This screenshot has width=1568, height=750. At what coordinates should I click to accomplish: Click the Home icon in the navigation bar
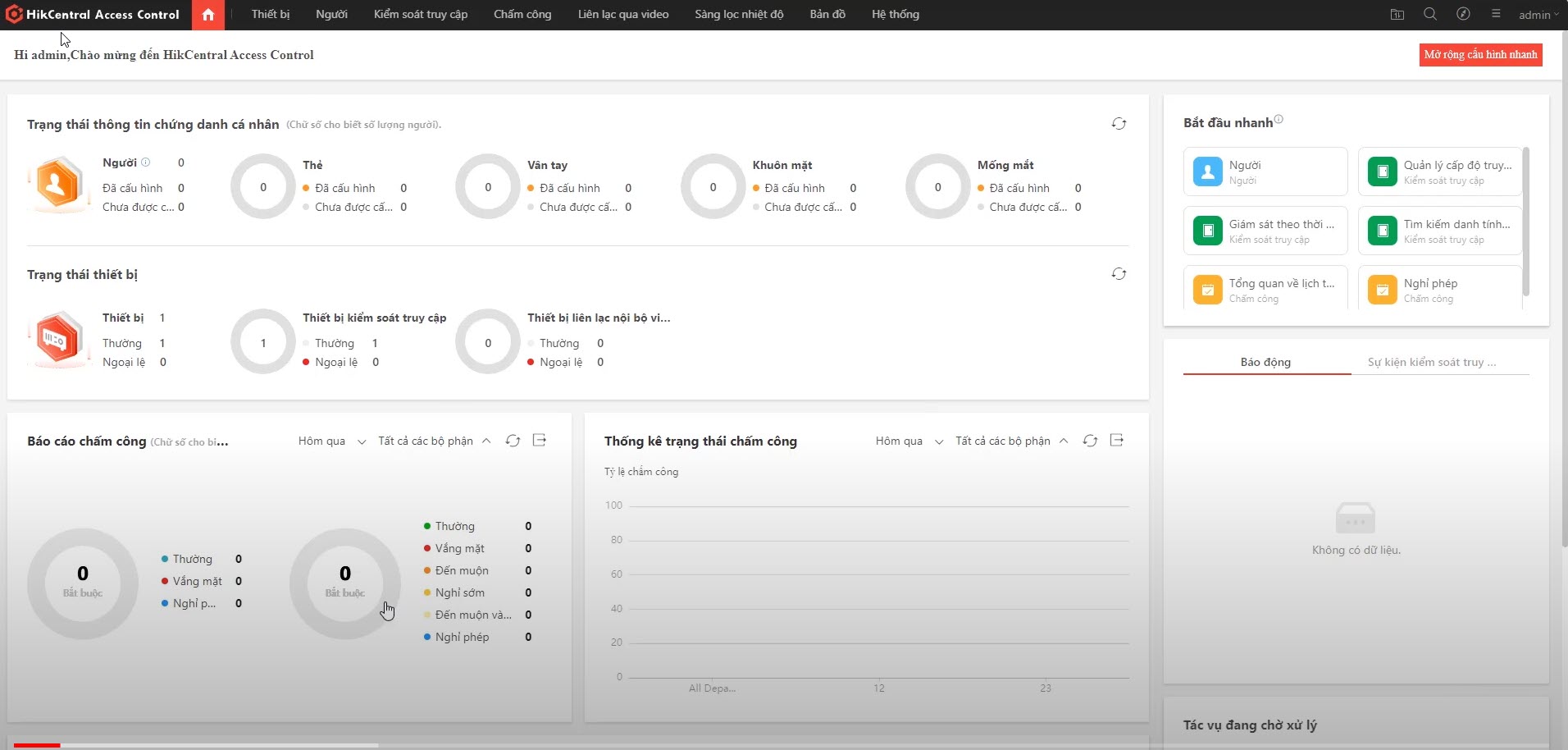click(x=208, y=15)
